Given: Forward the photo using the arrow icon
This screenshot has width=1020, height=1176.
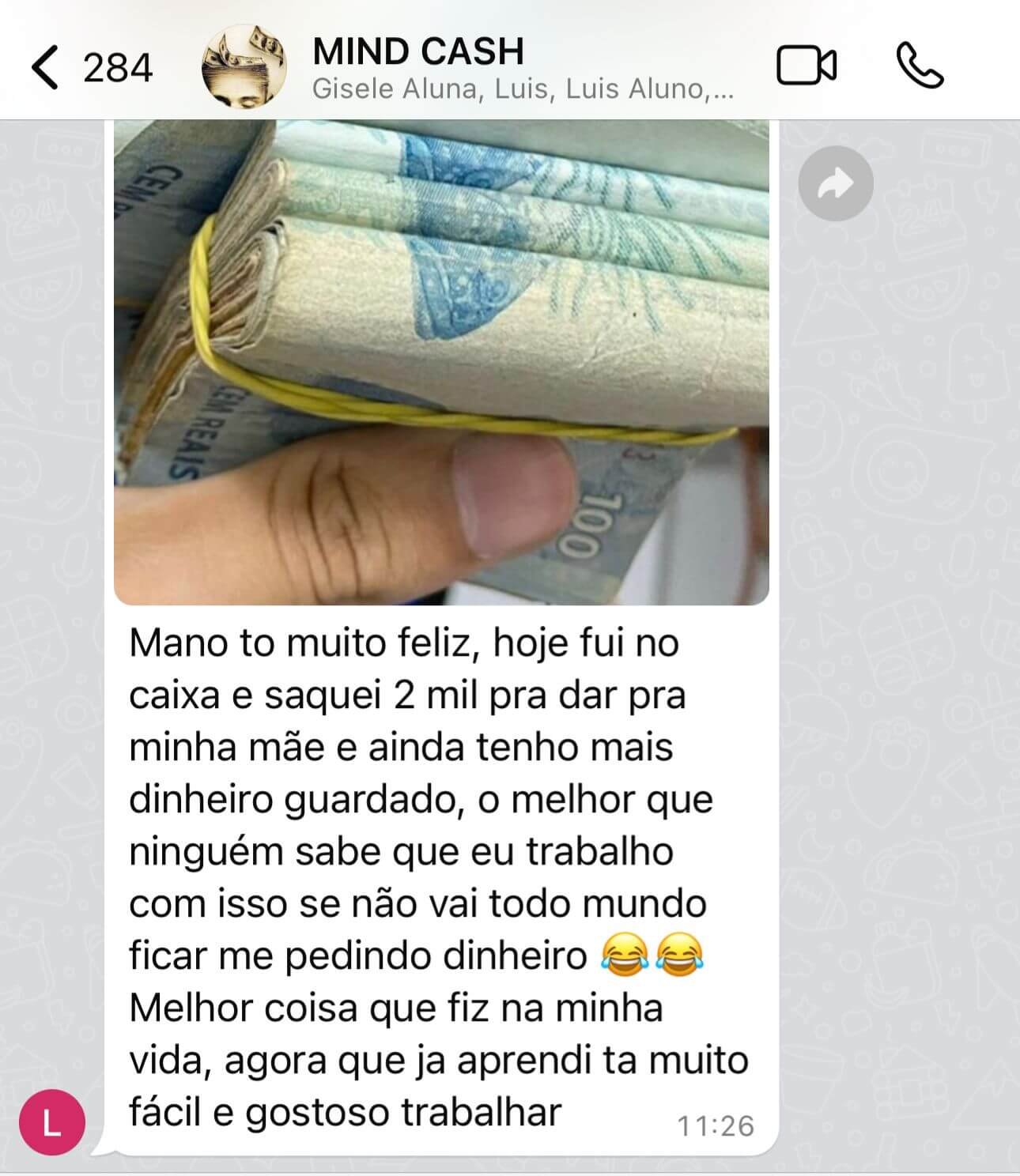Looking at the screenshot, I should [836, 183].
